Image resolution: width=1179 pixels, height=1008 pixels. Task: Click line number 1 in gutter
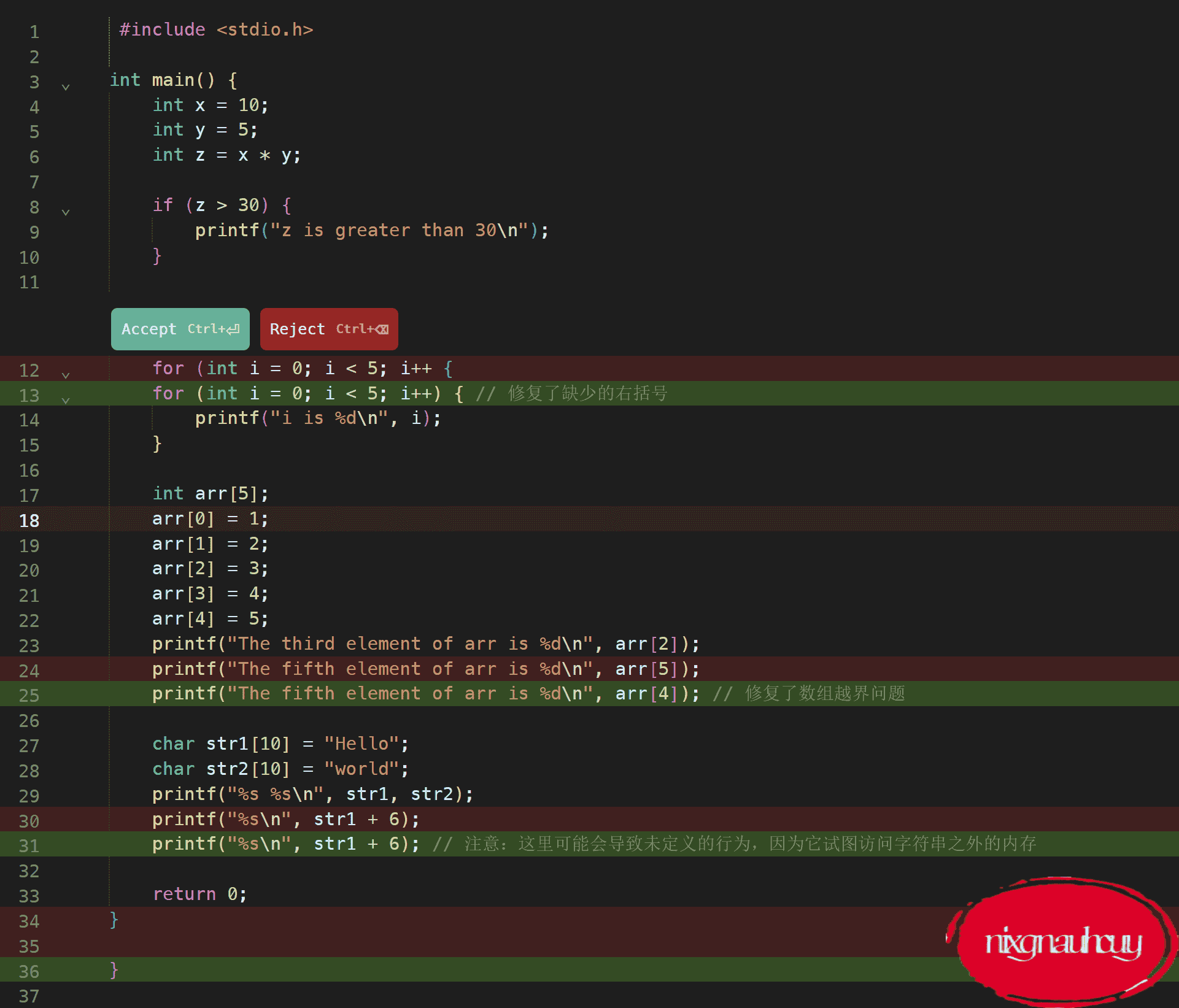coord(34,32)
